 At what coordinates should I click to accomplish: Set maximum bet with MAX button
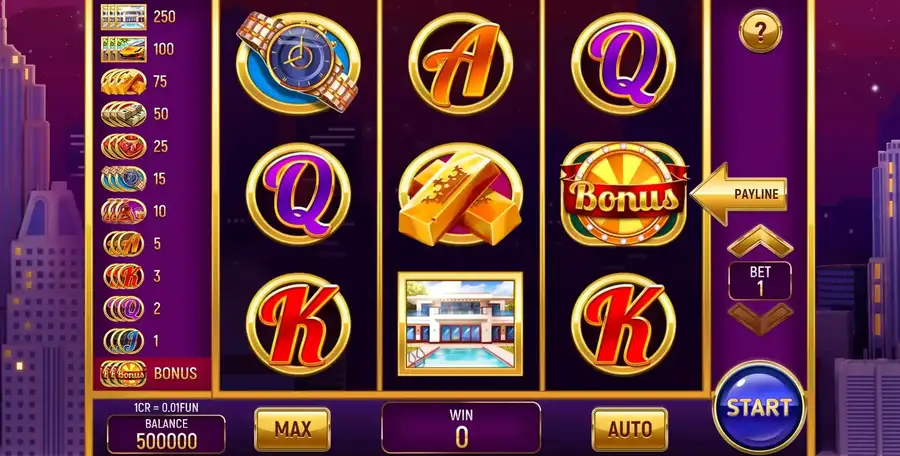(292, 429)
